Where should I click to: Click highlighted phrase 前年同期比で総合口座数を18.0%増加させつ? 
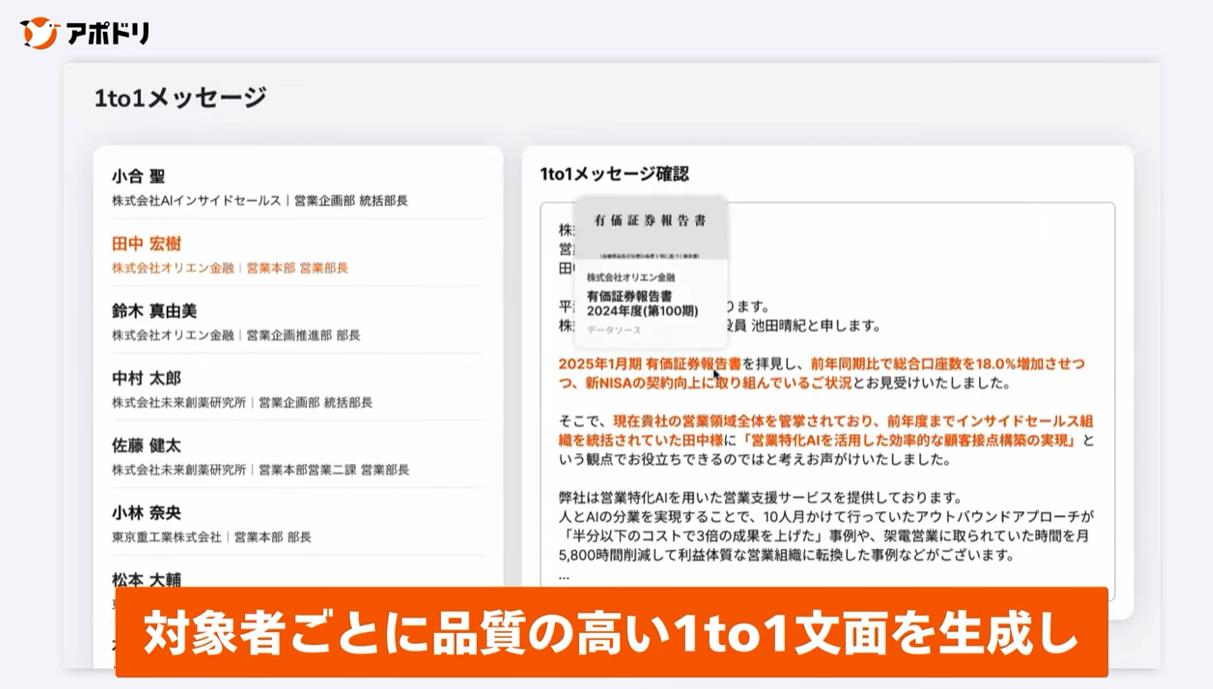948,364
